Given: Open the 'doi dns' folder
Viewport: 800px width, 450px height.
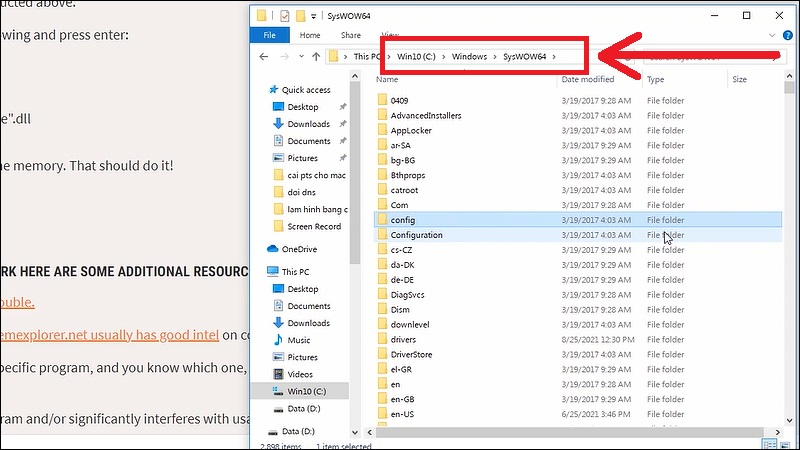Looking at the screenshot, I should (x=301, y=192).
